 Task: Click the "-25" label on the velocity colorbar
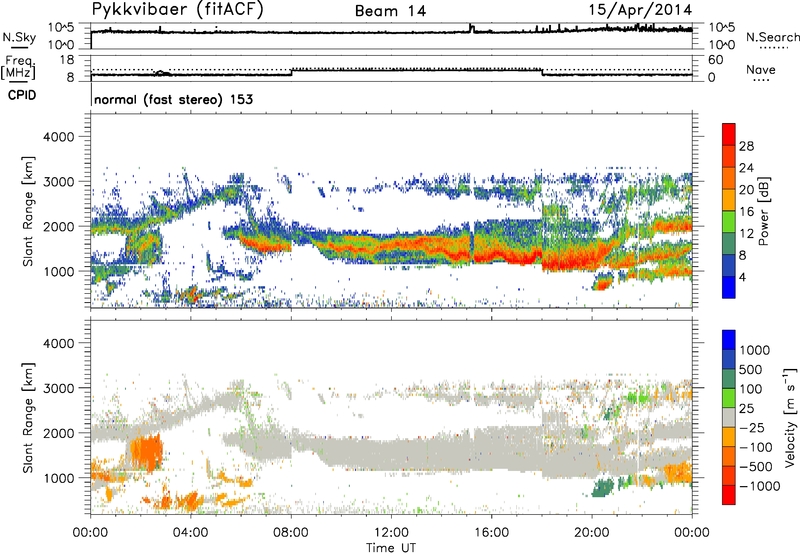point(751,428)
